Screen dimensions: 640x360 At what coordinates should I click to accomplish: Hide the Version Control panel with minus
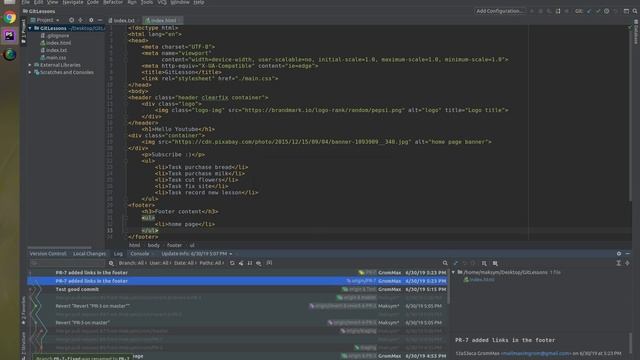tap(628, 253)
